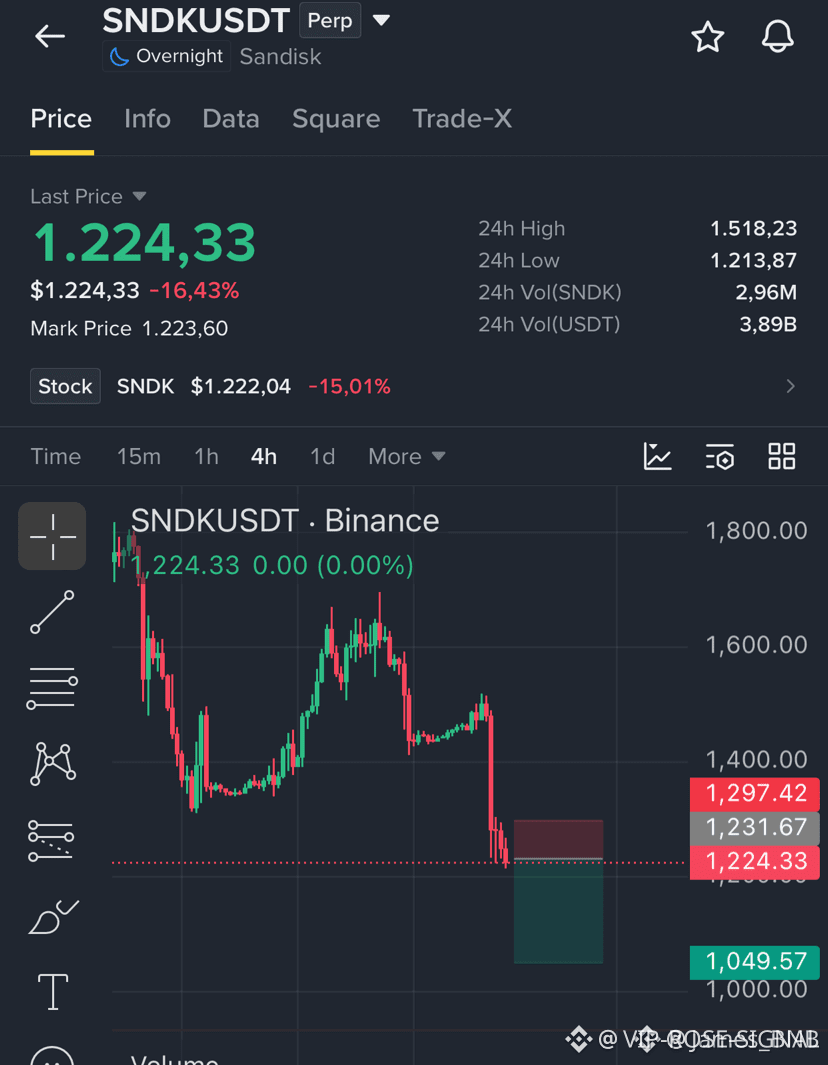The image size is (828, 1065).
Task: Select the text annotation tool
Action: [x=52, y=991]
